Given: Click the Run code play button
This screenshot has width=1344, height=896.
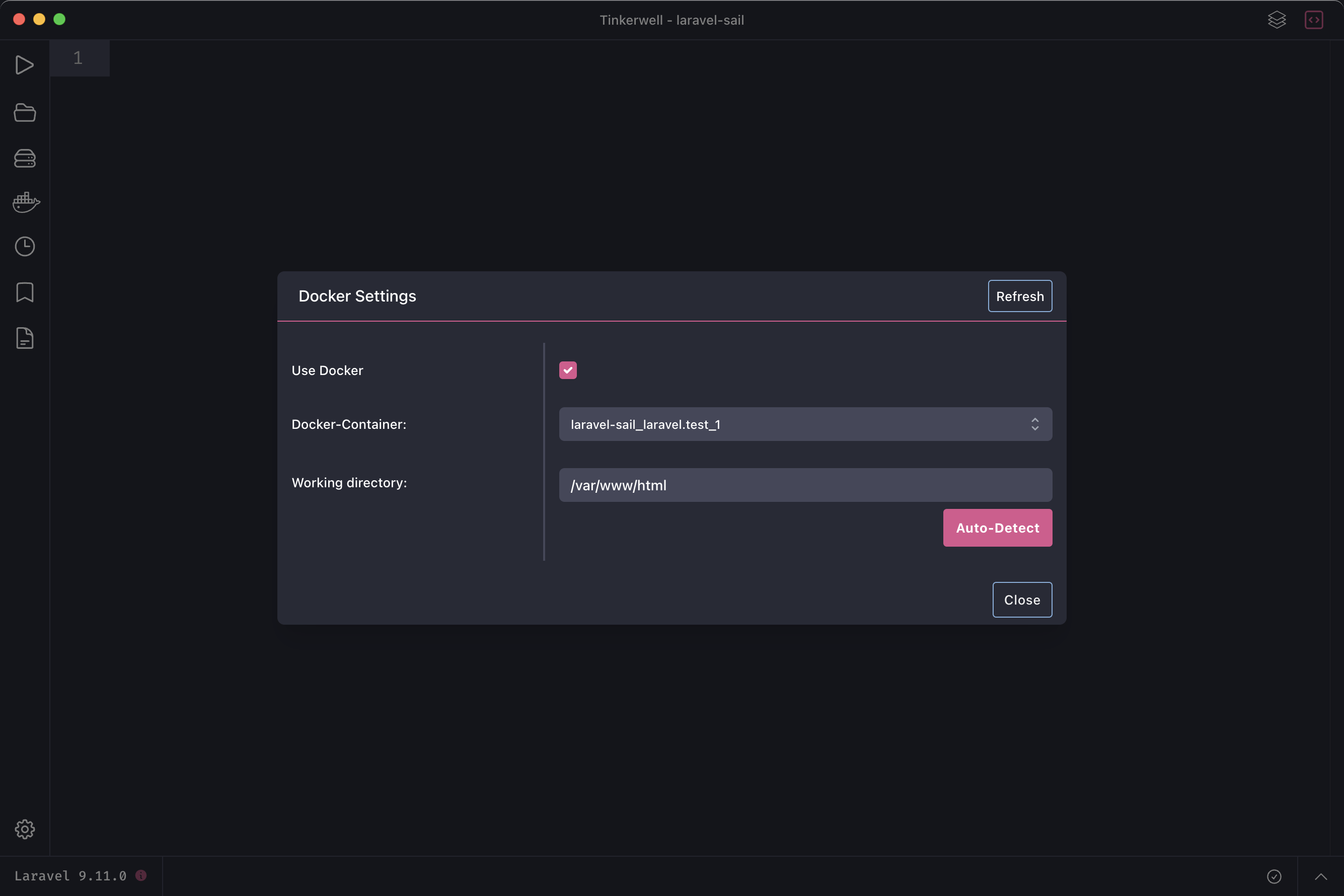Looking at the screenshot, I should pos(25,65).
